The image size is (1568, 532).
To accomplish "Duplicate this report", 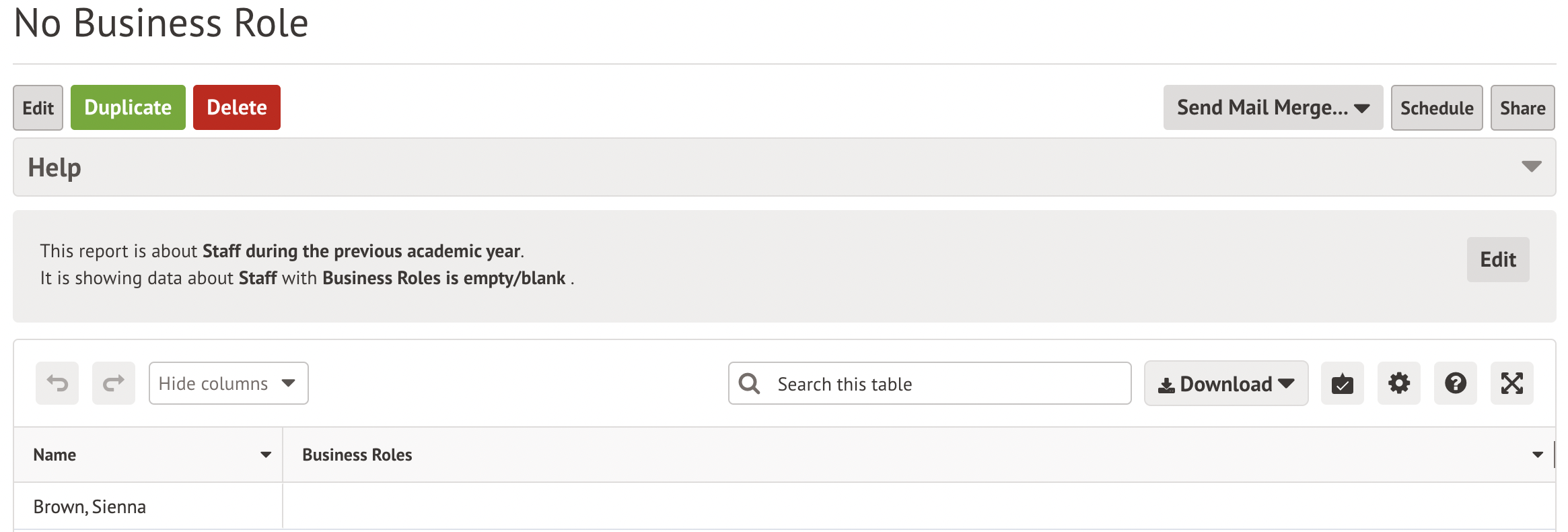I will point(128,108).
